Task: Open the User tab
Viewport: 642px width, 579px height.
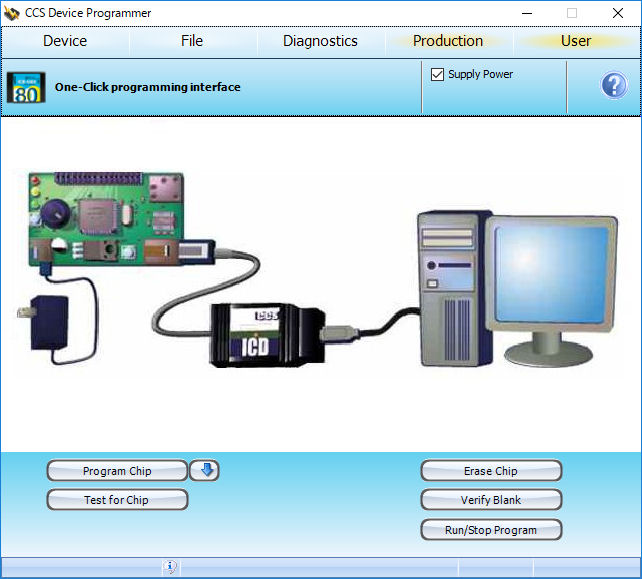Action: point(576,41)
